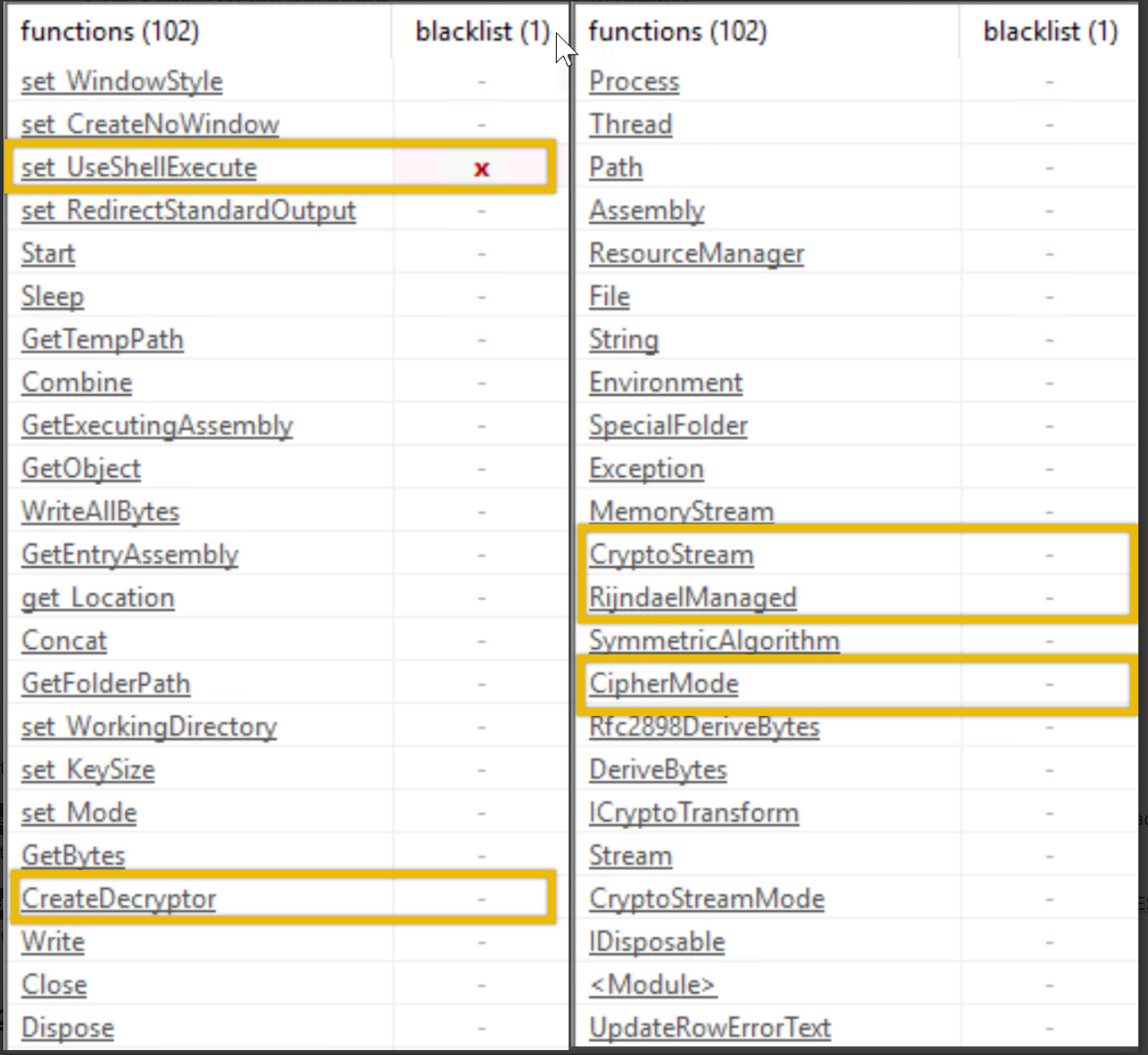The width and height of the screenshot is (1148, 1055).
Task: Click the <Module> entry
Action: click(652, 985)
